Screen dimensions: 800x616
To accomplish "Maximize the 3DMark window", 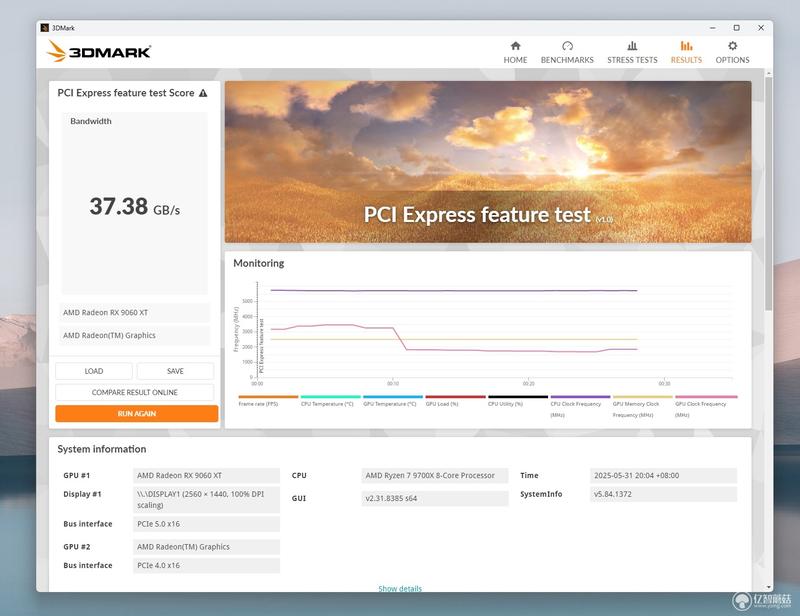I will point(736,28).
